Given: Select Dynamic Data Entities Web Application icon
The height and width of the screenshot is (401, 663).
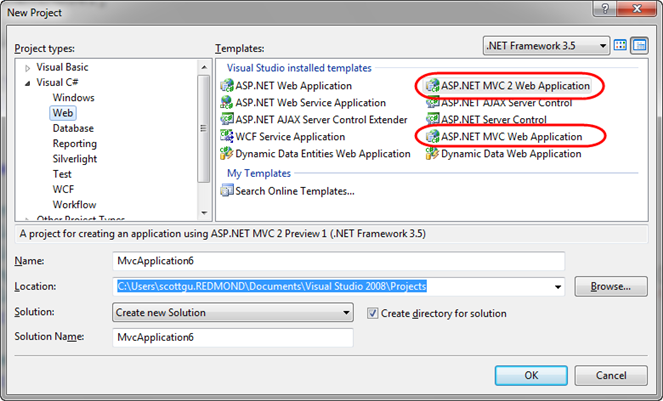Looking at the screenshot, I should click(227, 154).
